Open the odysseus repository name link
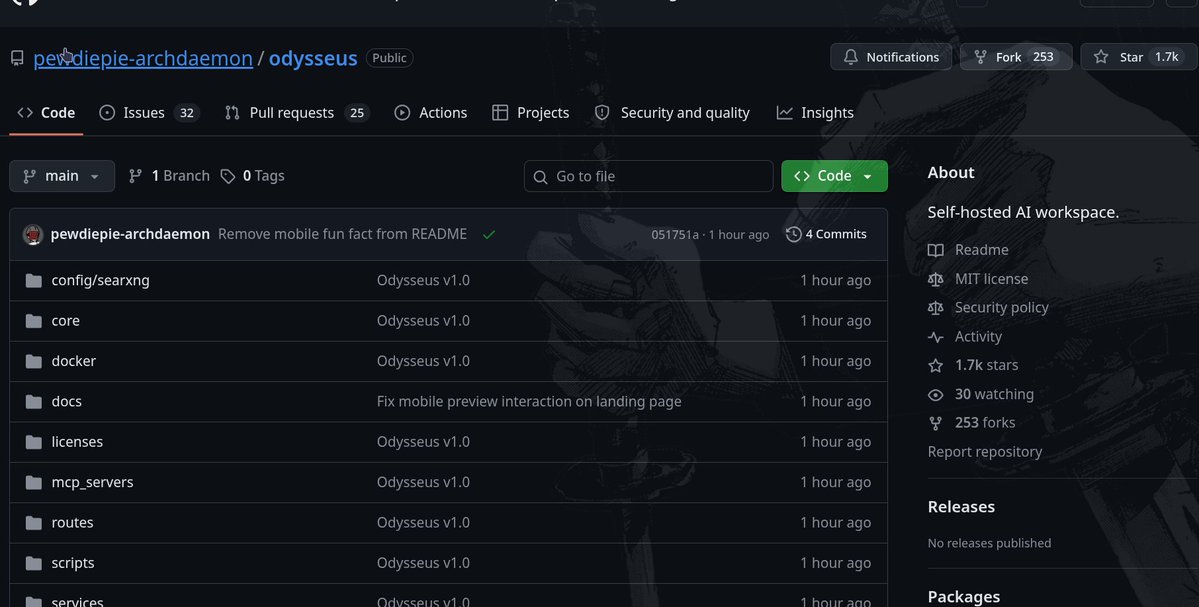 pos(313,58)
